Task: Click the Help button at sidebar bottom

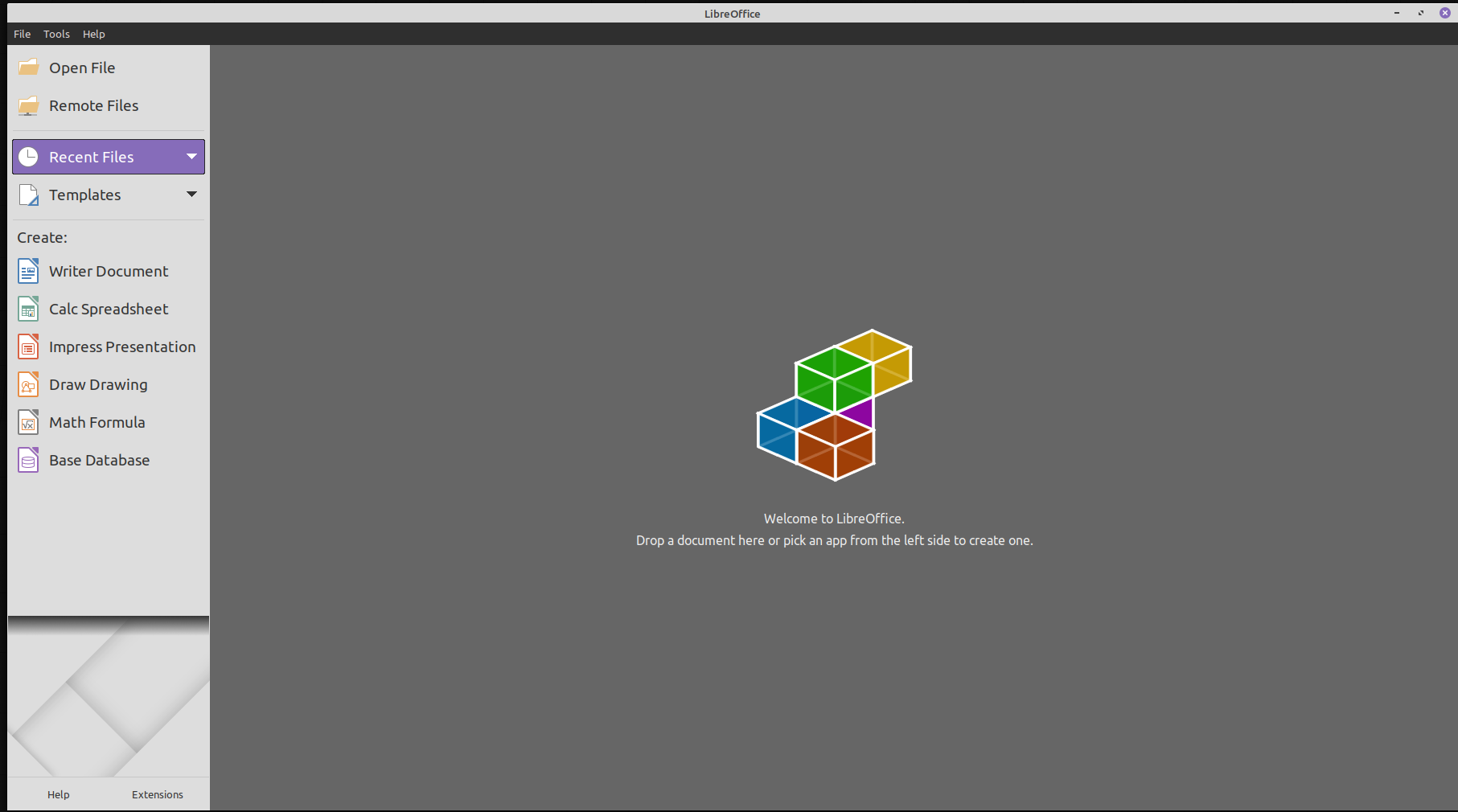Action: point(58,794)
